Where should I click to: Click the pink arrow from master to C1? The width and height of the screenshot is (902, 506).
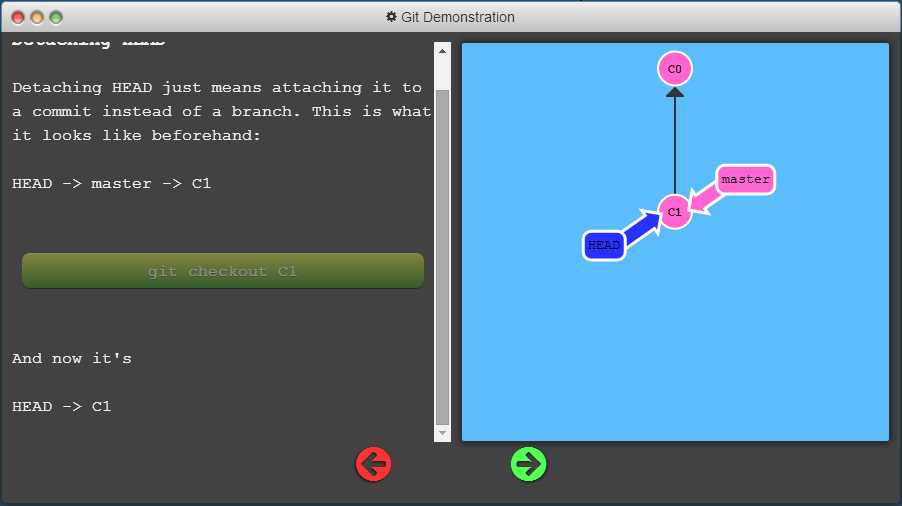tap(705, 197)
